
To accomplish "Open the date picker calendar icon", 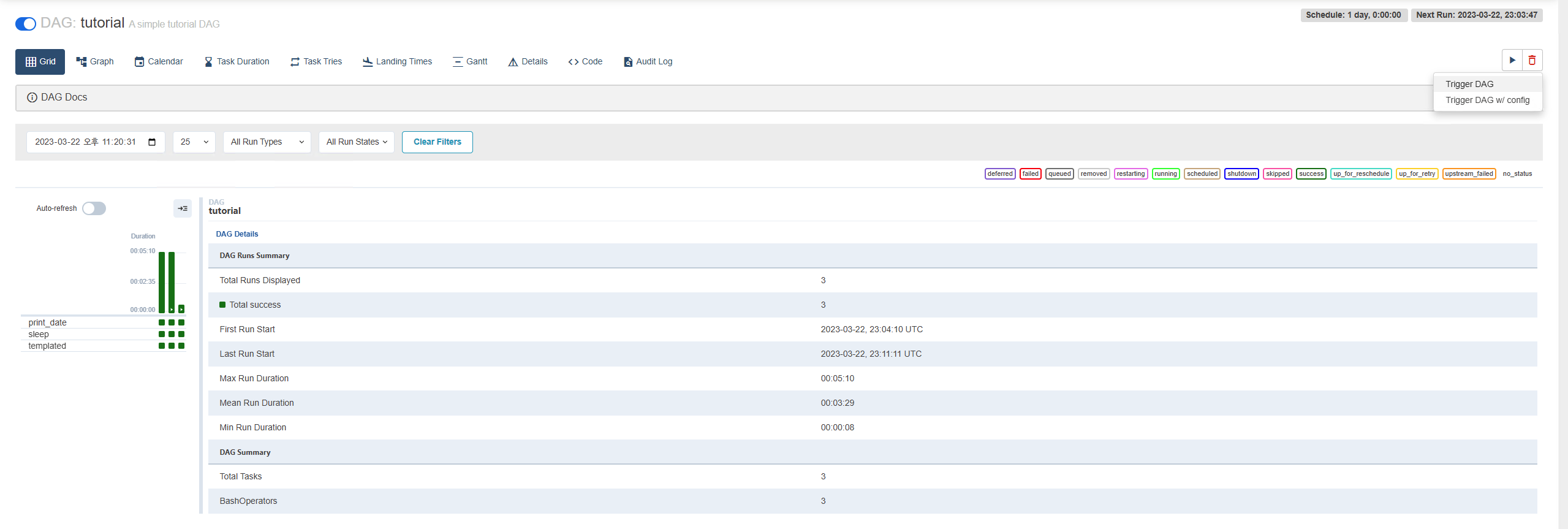I will [x=152, y=142].
